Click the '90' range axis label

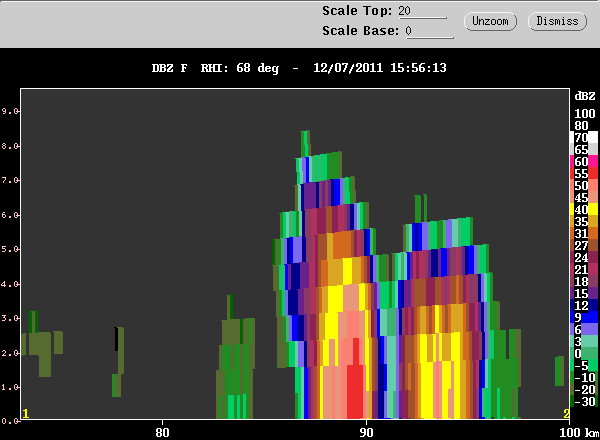(x=366, y=433)
